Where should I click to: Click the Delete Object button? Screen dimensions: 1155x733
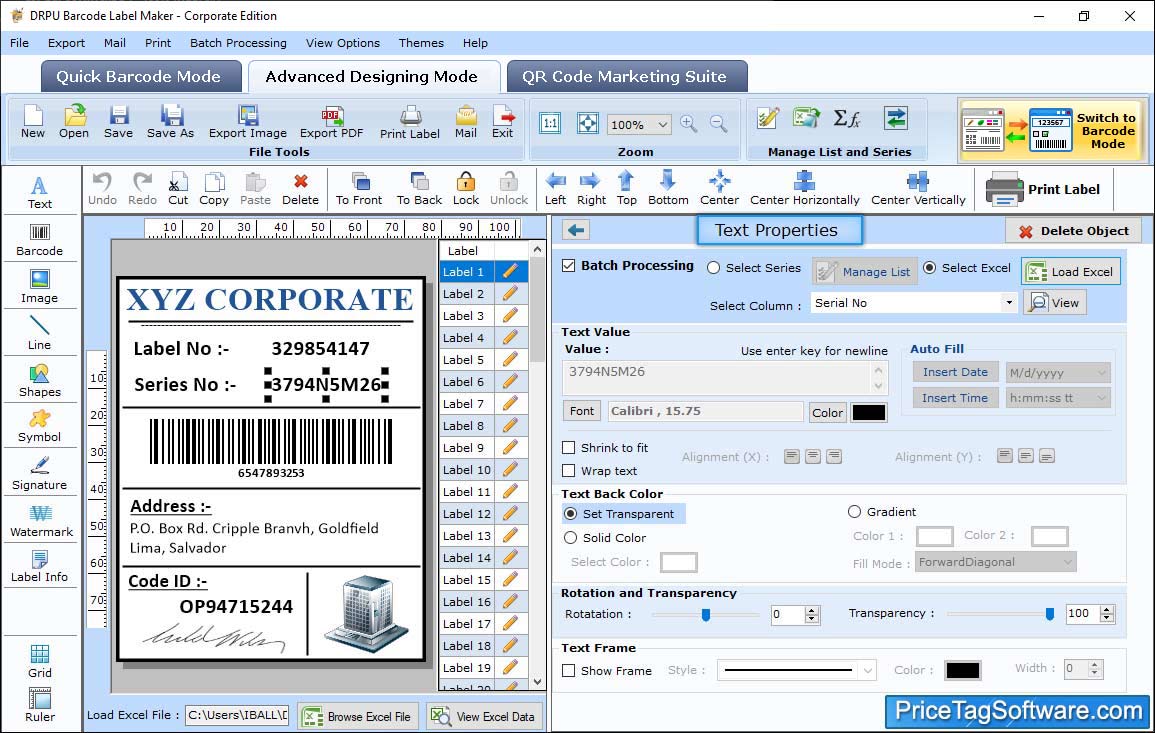tap(1072, 231)
